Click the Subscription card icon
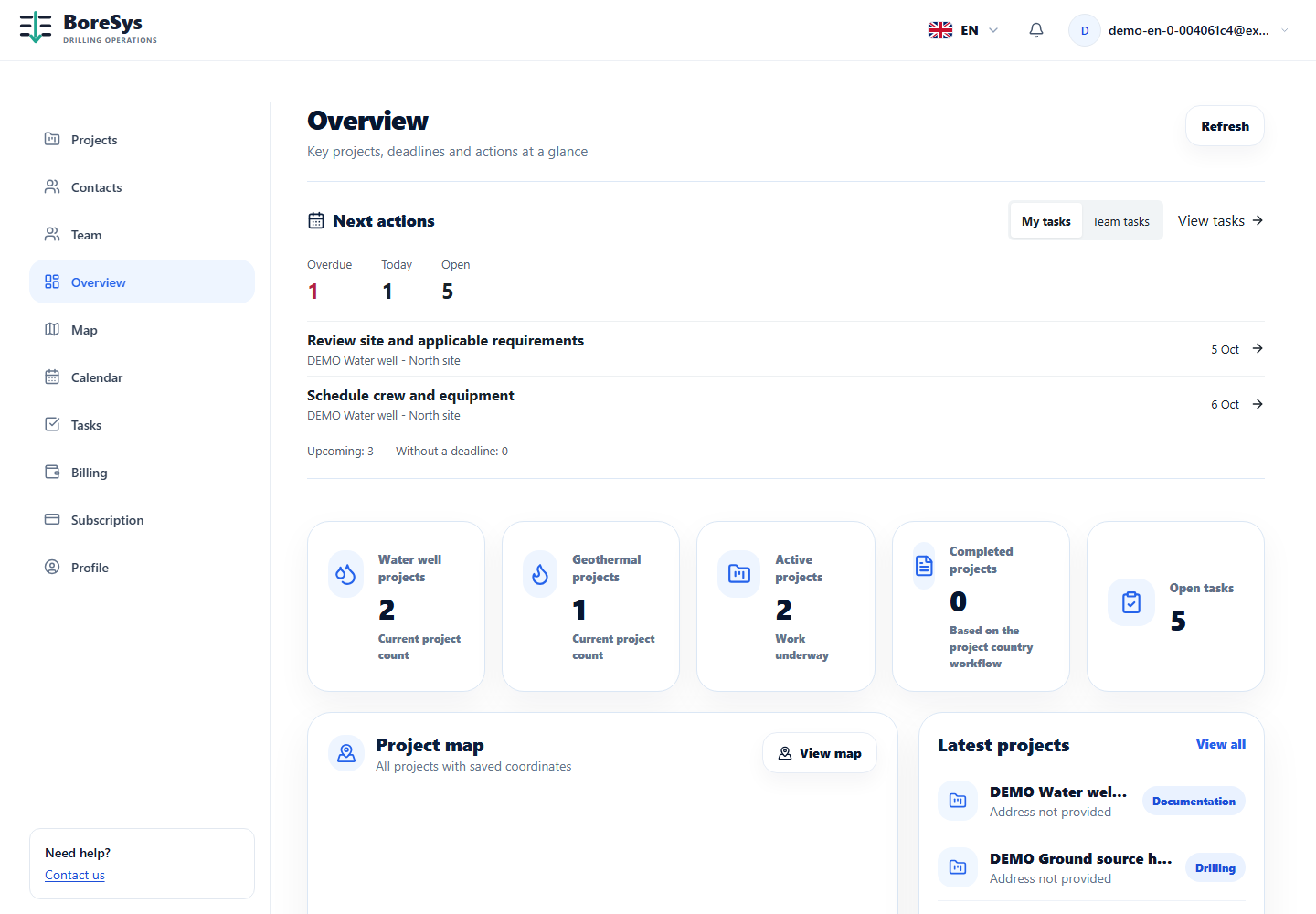 click(x=52, y=519)
